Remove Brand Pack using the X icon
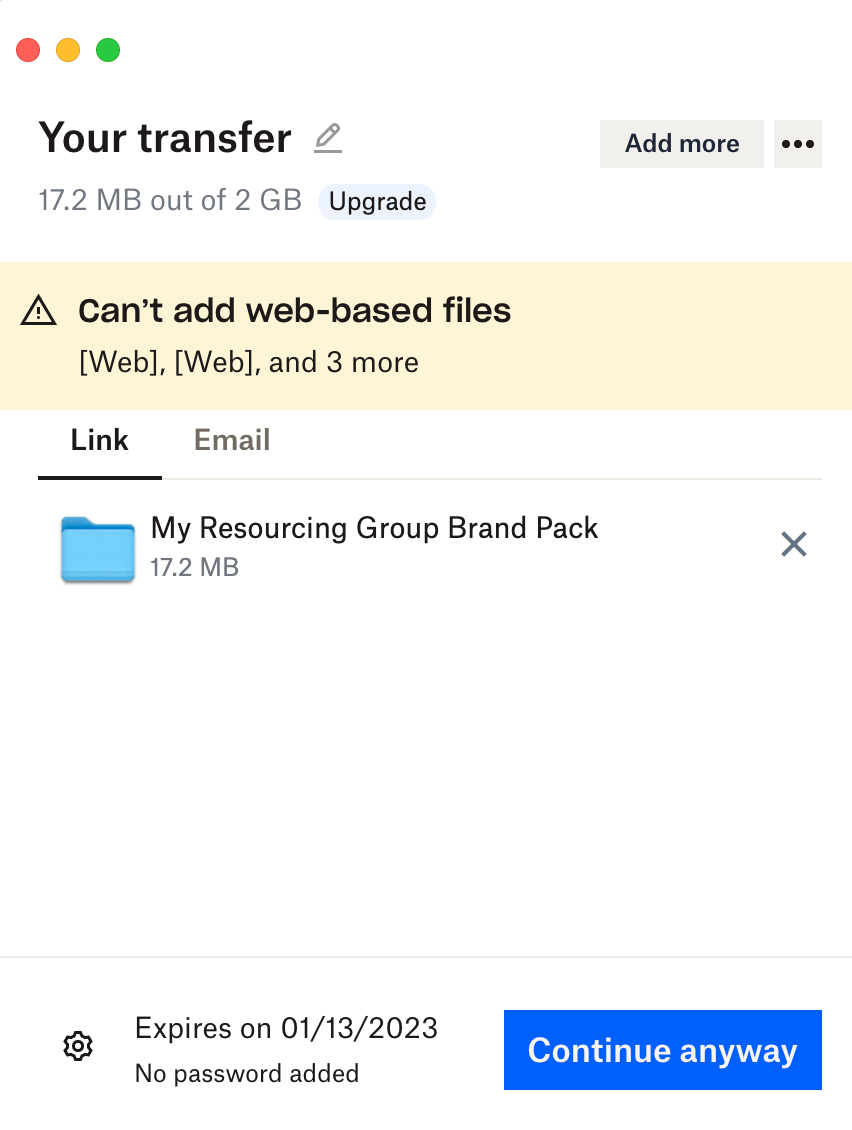 coord(793,544)
